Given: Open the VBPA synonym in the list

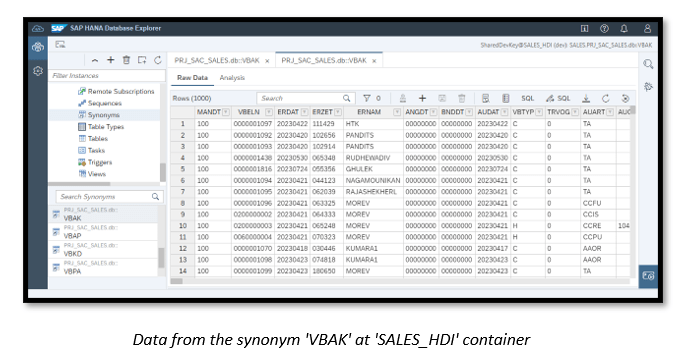Looking at the screenshot, I should [104, 267].
